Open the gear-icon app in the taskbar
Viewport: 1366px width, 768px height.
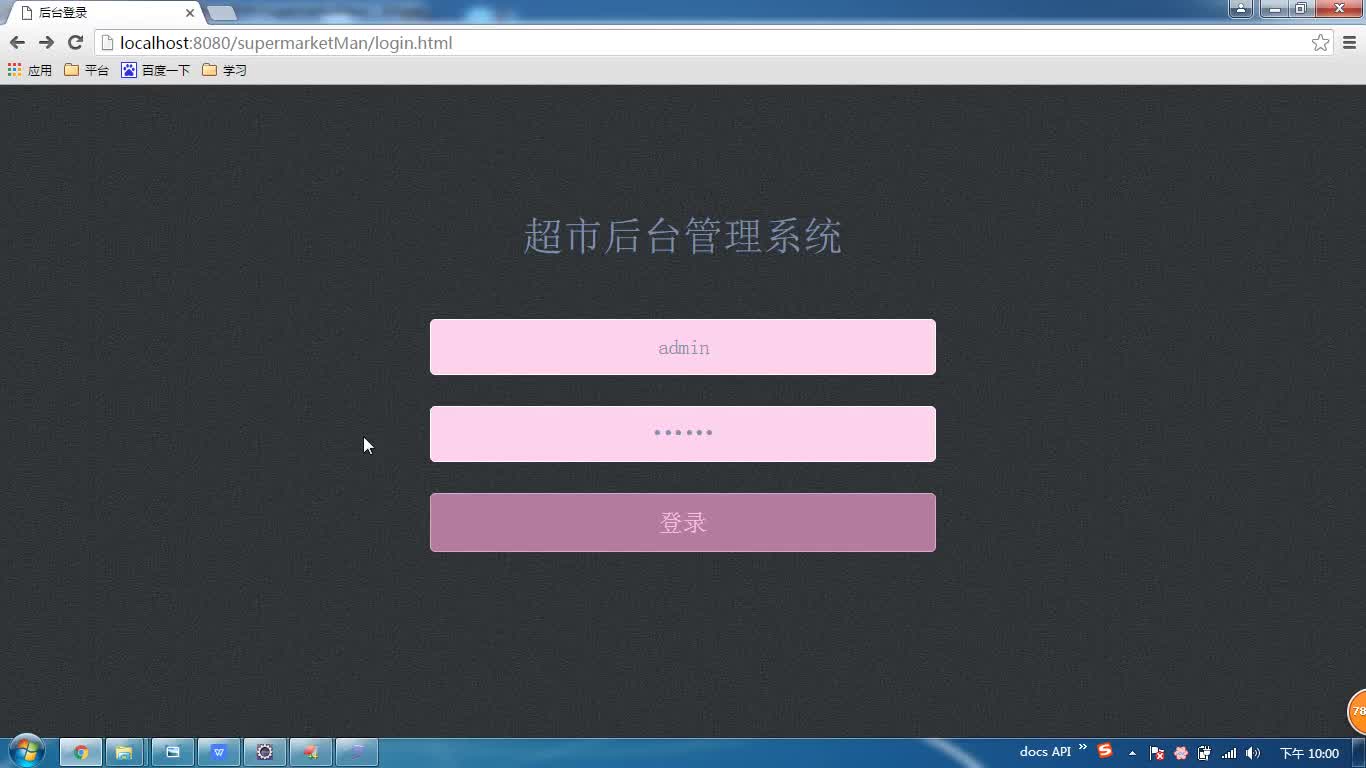pyautogui.click(x=264, y=752)
